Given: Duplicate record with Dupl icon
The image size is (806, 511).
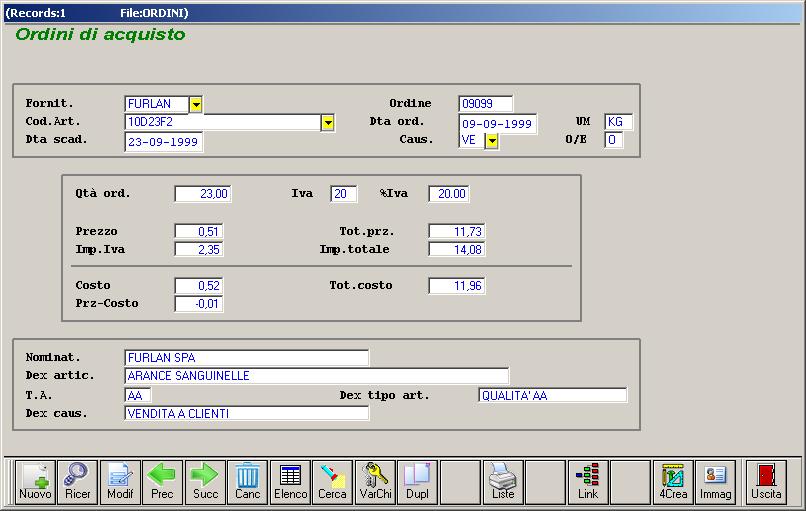Looking at the screenshot, I should (x=417, y=481).
